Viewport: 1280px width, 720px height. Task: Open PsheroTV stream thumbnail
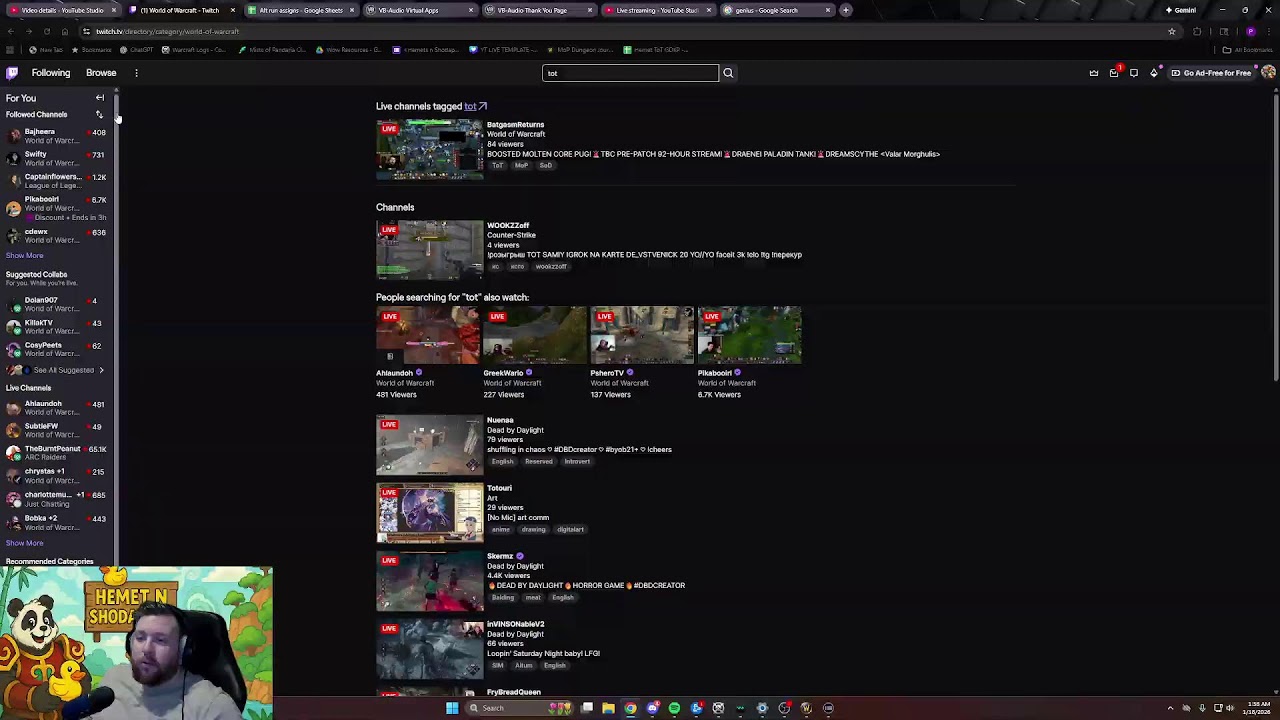(642, 335)
